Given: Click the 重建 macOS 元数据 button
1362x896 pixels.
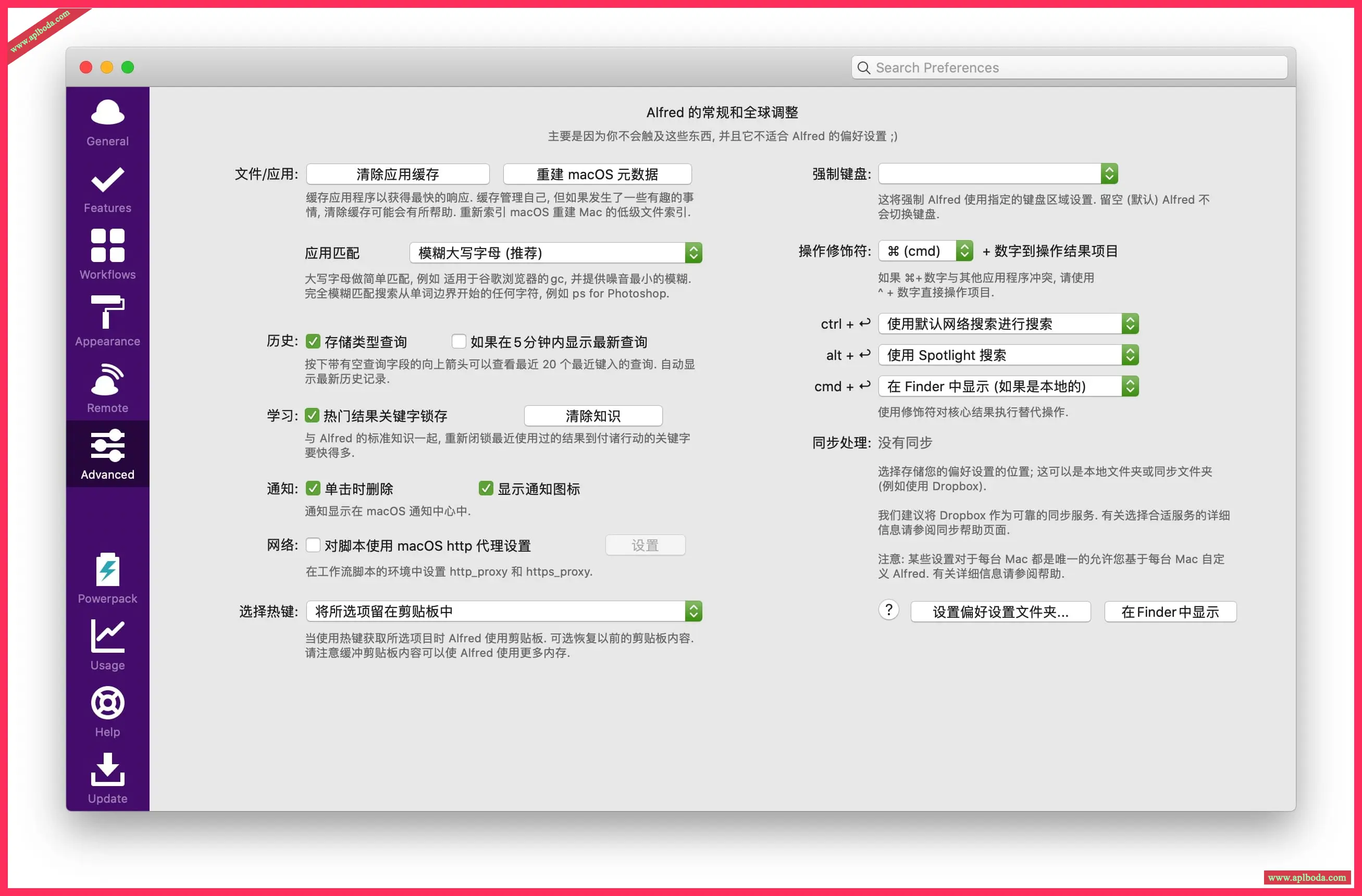Looking at the screenshot, I should (x=598, y=174).
